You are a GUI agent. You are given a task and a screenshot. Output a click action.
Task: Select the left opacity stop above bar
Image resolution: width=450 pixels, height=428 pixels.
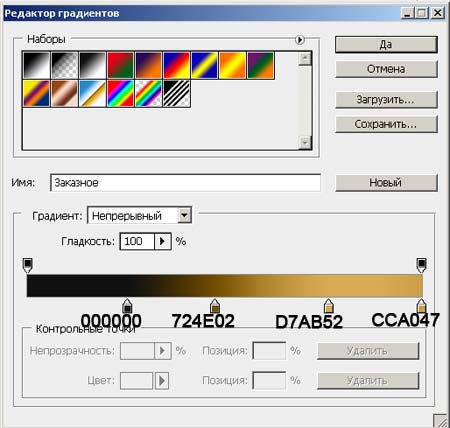28,265
